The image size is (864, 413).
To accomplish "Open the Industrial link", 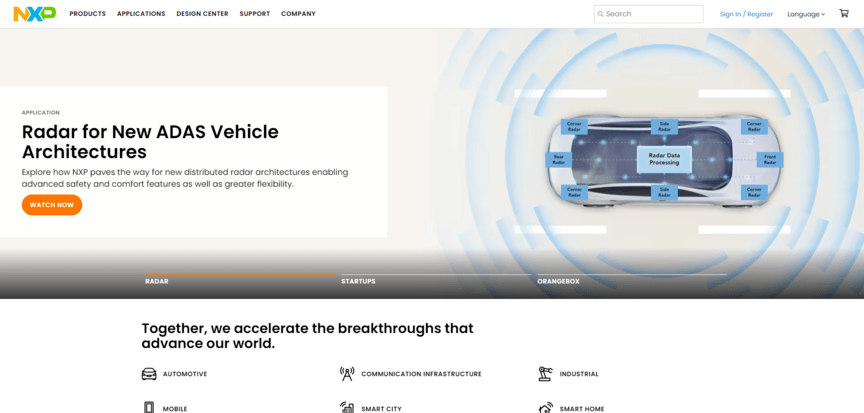I will [579, 374].
